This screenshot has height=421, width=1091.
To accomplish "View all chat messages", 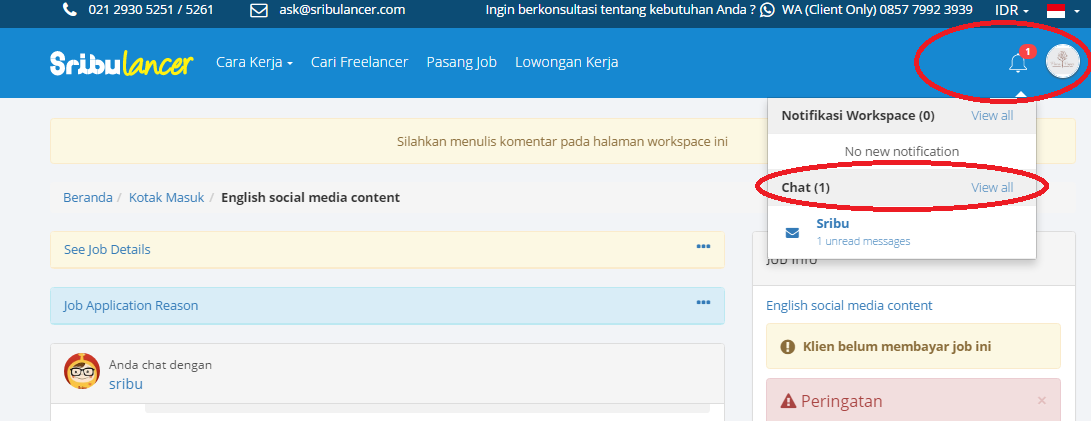I will pos(992,187).
